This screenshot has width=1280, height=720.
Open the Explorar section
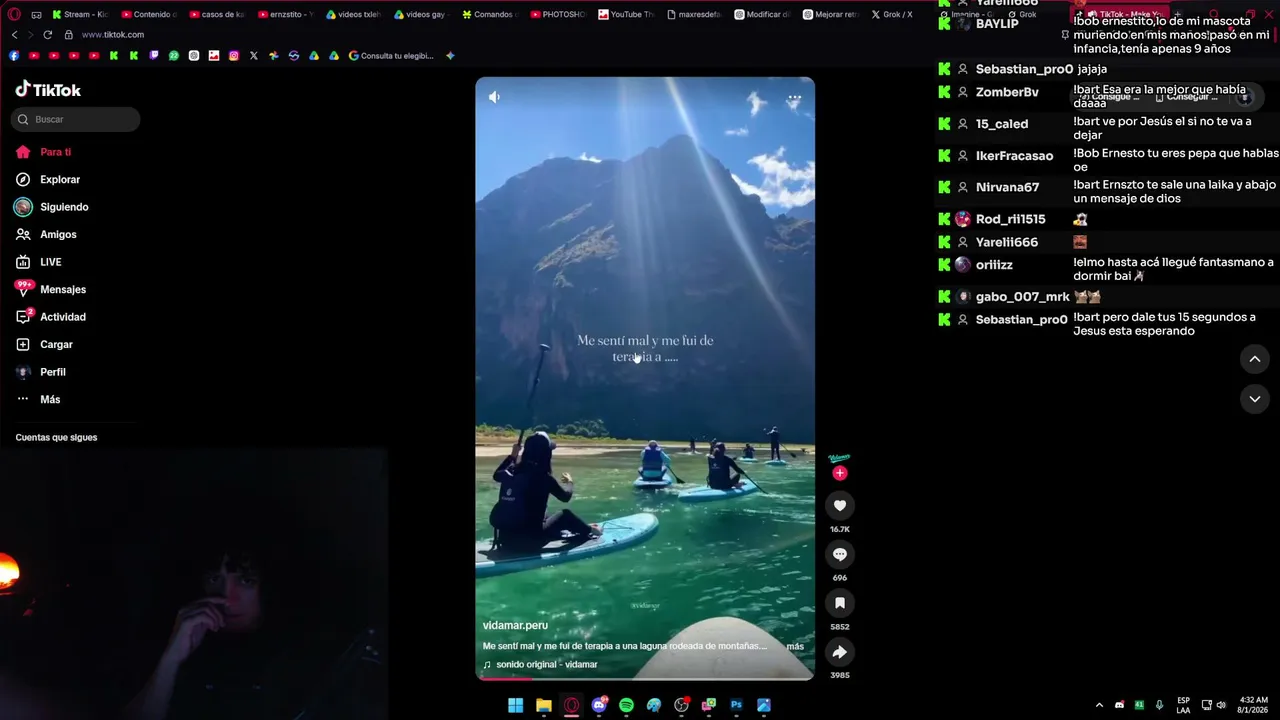pos(47,179)
